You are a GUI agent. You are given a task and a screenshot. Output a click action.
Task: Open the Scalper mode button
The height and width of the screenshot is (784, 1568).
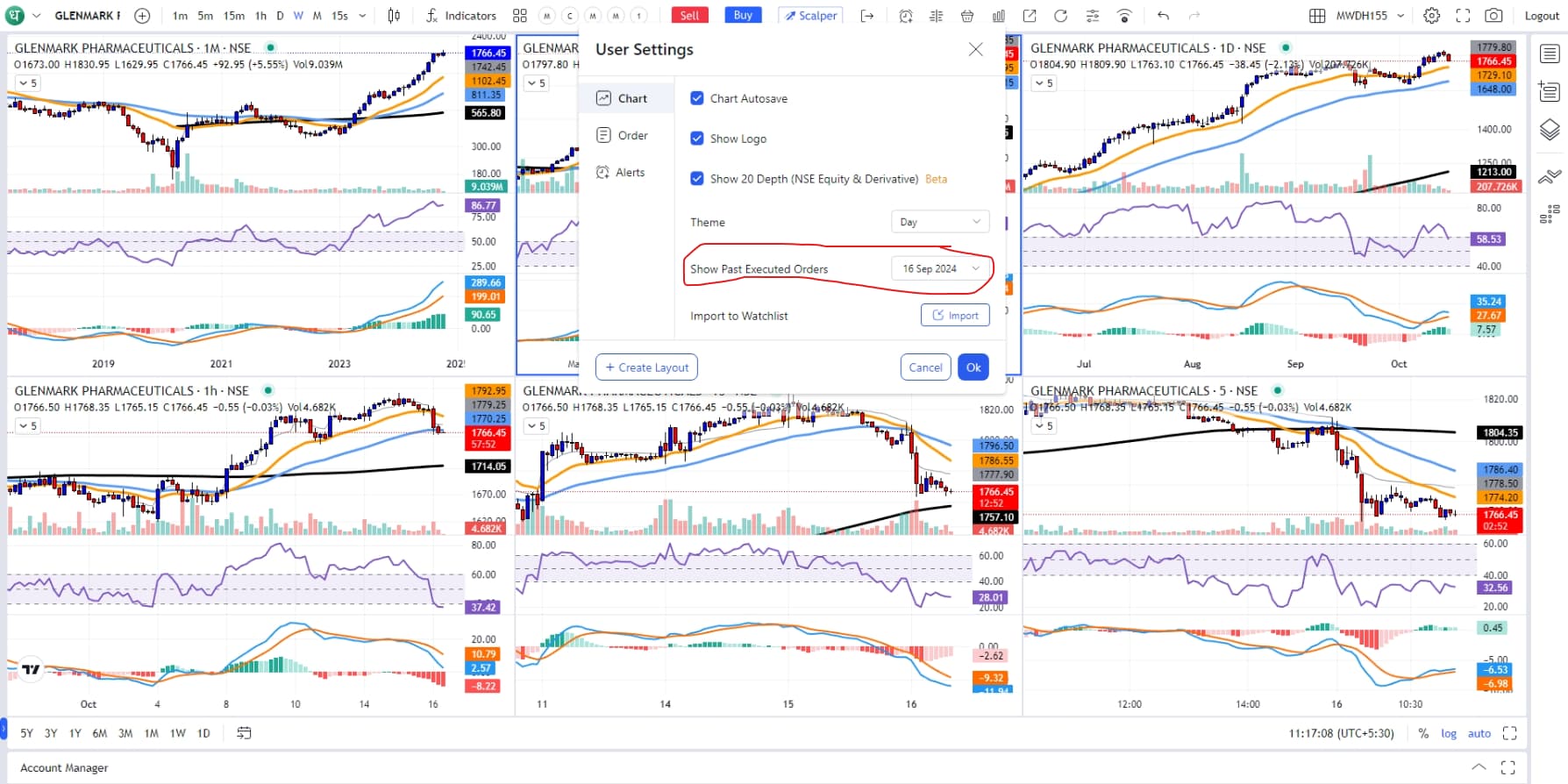pos(810,16)
